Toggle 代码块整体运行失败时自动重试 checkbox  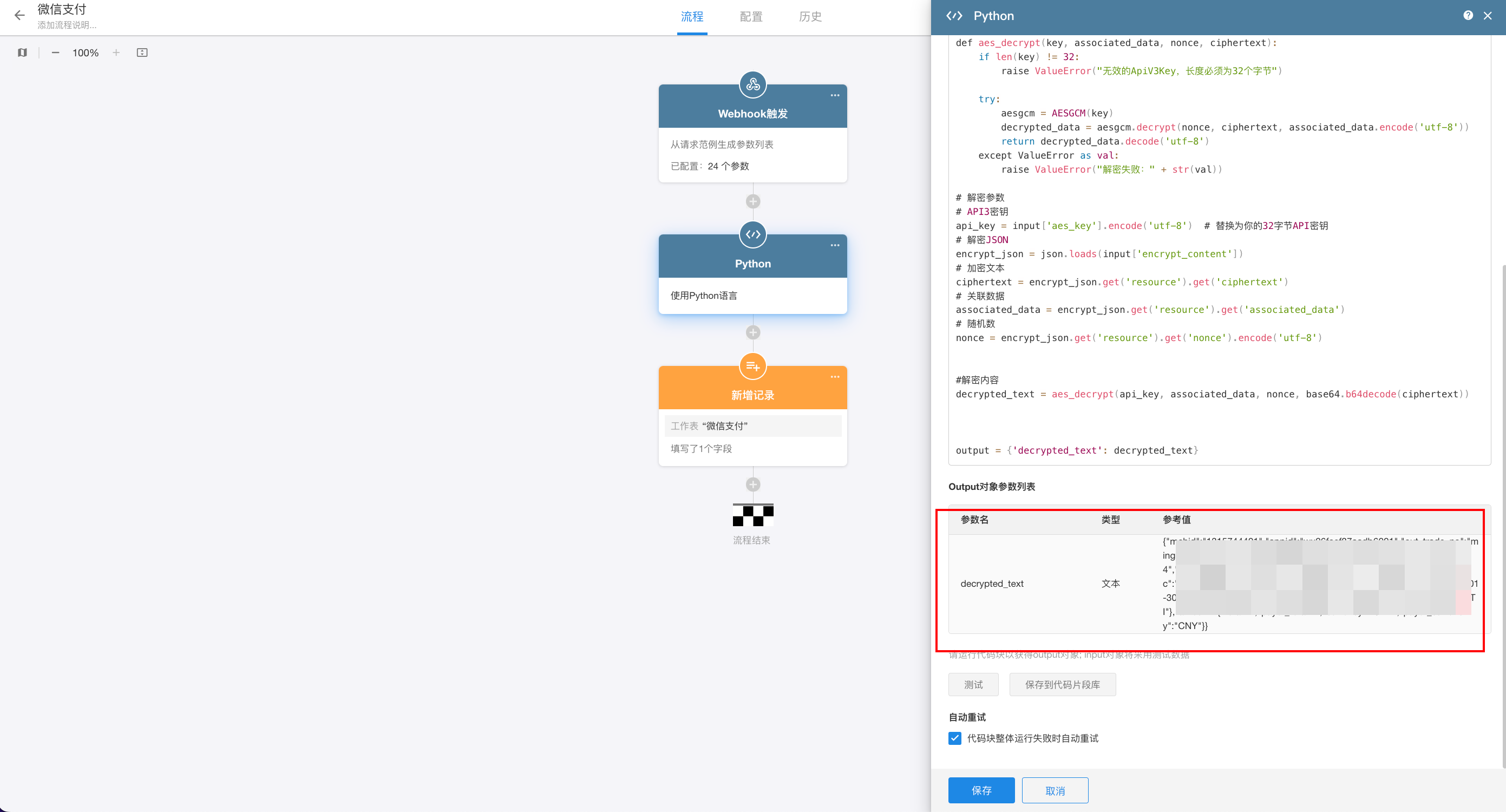(x=955, y=738)
